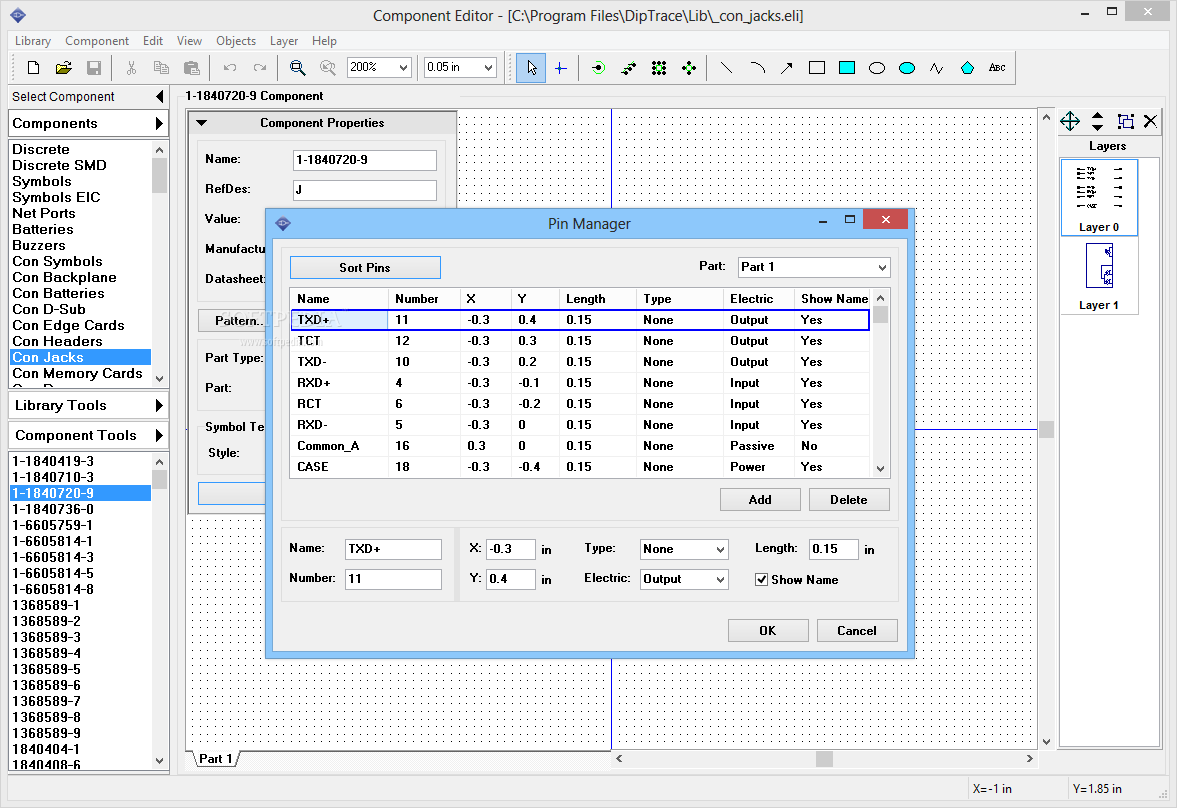Screen dimensions: 1177x808
Task: Click the Redo arrow icon
Action: pos(260,68)
